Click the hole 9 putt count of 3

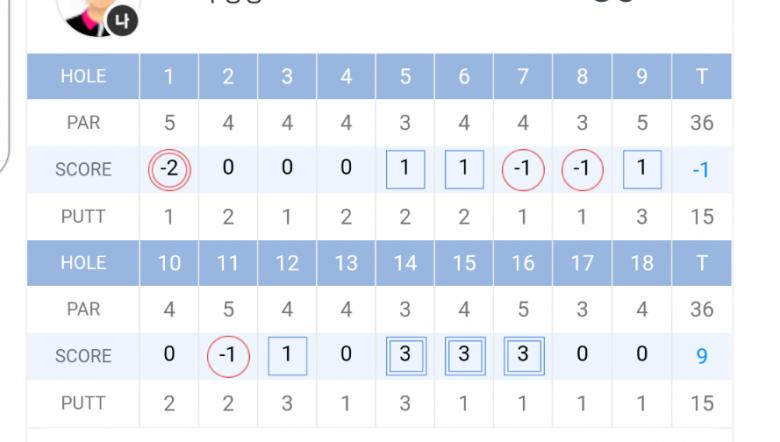[x=641, y=217]
